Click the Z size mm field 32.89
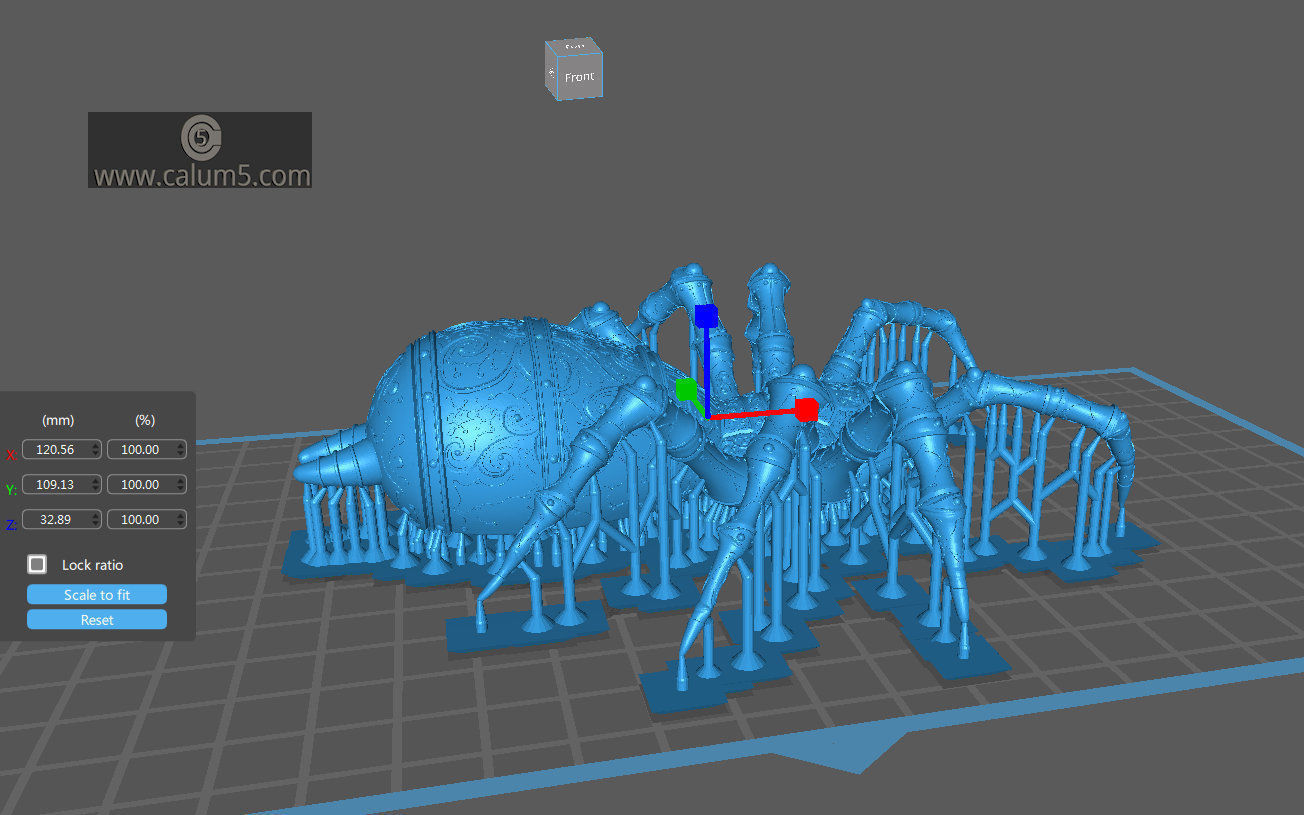The image size is (1304, 815). pyautogui.click(x=61, y=520)
